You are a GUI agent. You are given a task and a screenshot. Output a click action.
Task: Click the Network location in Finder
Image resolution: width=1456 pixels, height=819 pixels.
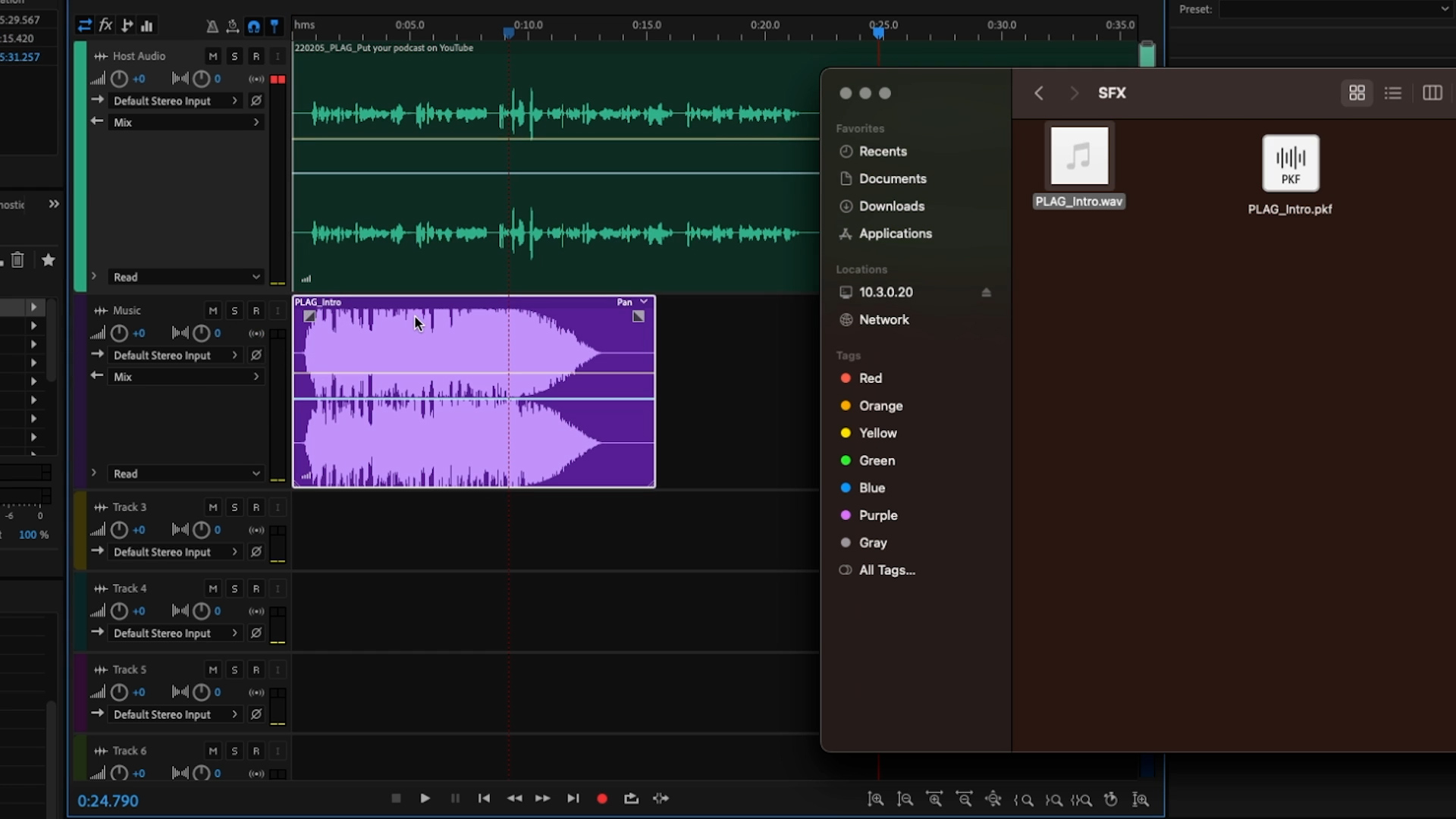pos(884,319)
